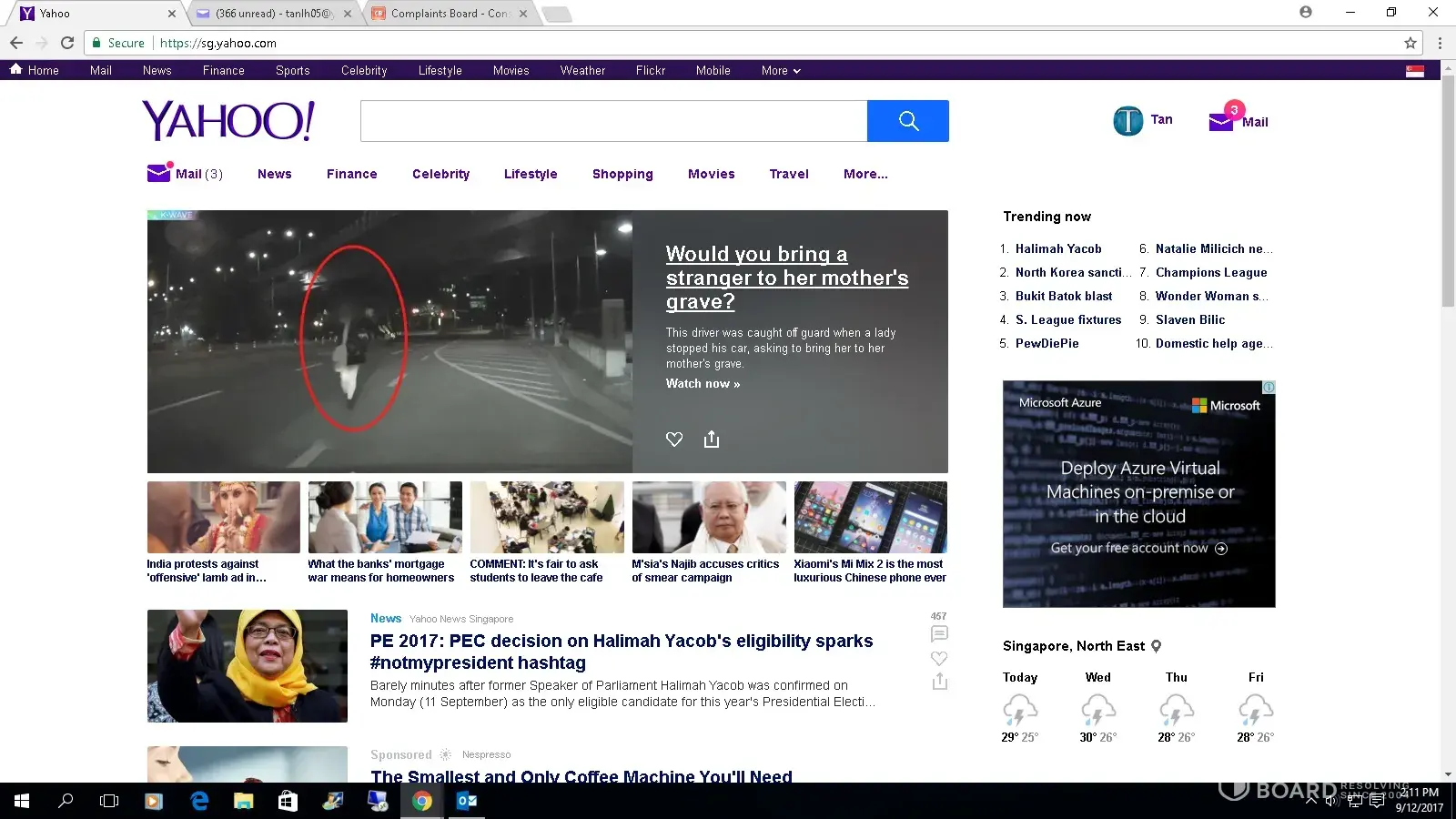Switch to the Complaints Board tab

coord(448,14)
